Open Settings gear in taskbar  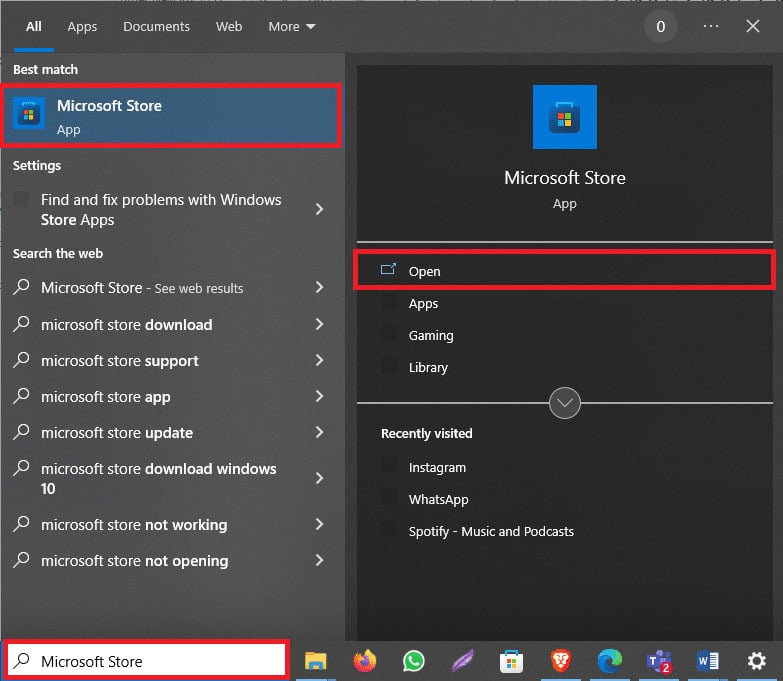757,661
